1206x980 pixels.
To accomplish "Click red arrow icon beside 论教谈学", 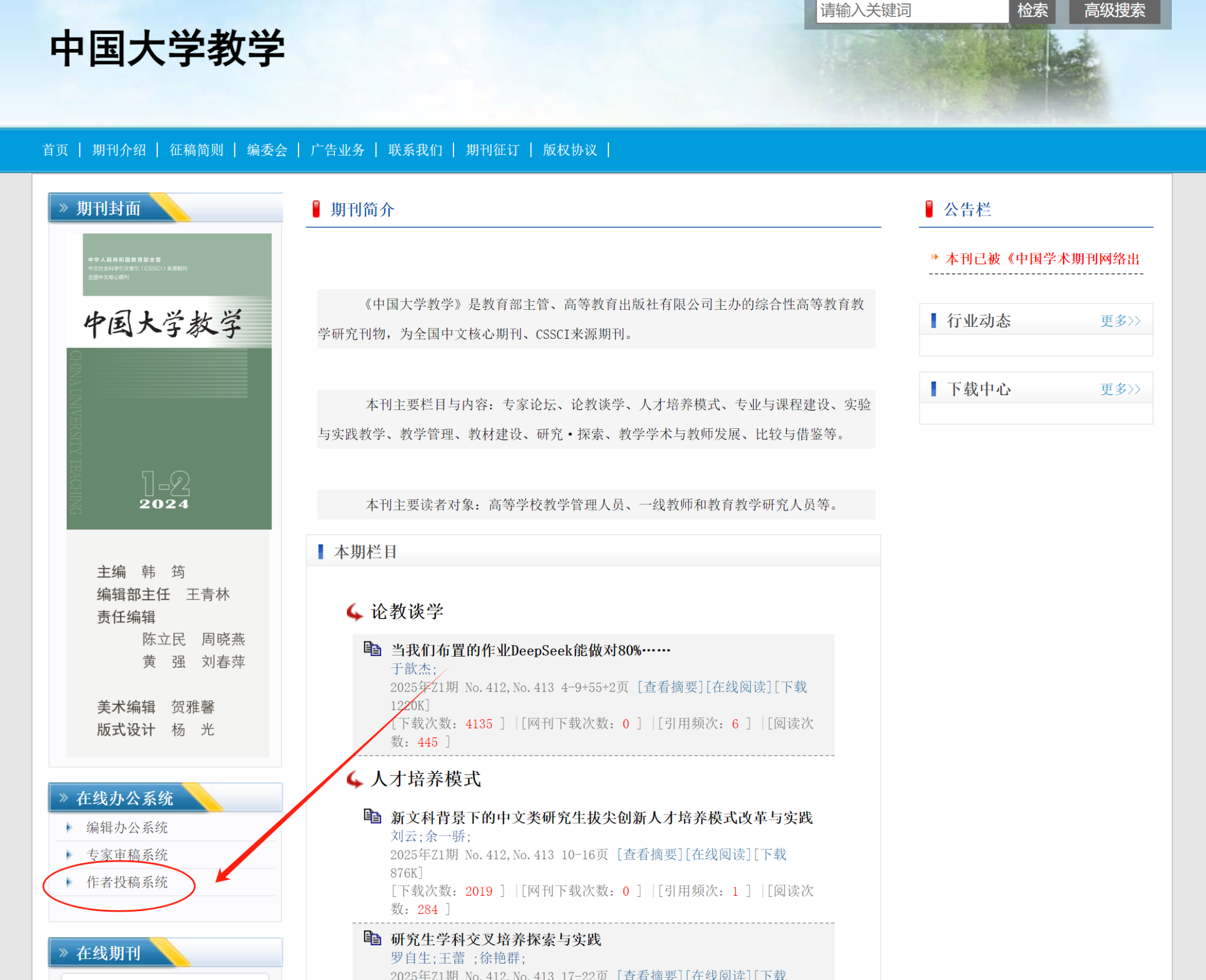I will tap(354, 612).
